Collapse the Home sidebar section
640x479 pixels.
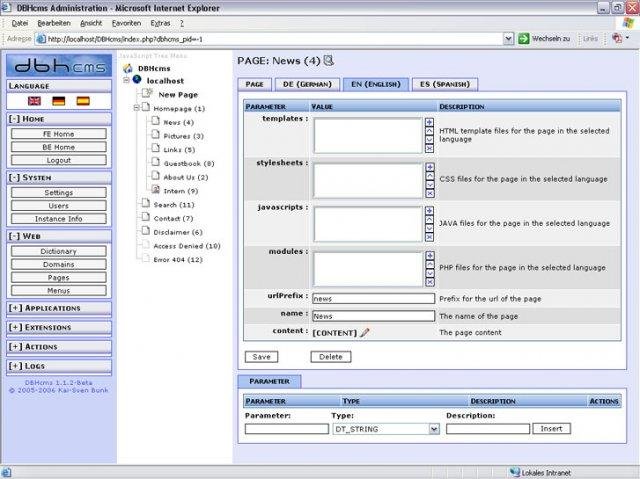tap(14, 119)
